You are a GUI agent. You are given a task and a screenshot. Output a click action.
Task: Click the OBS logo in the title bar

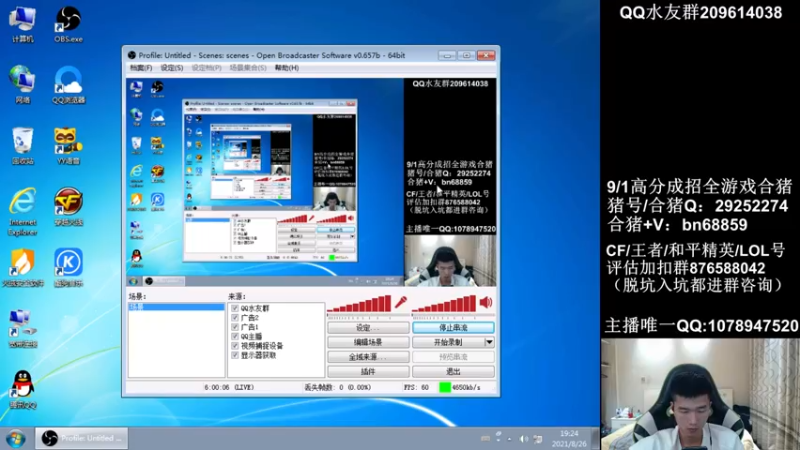(x=132, y=55)
